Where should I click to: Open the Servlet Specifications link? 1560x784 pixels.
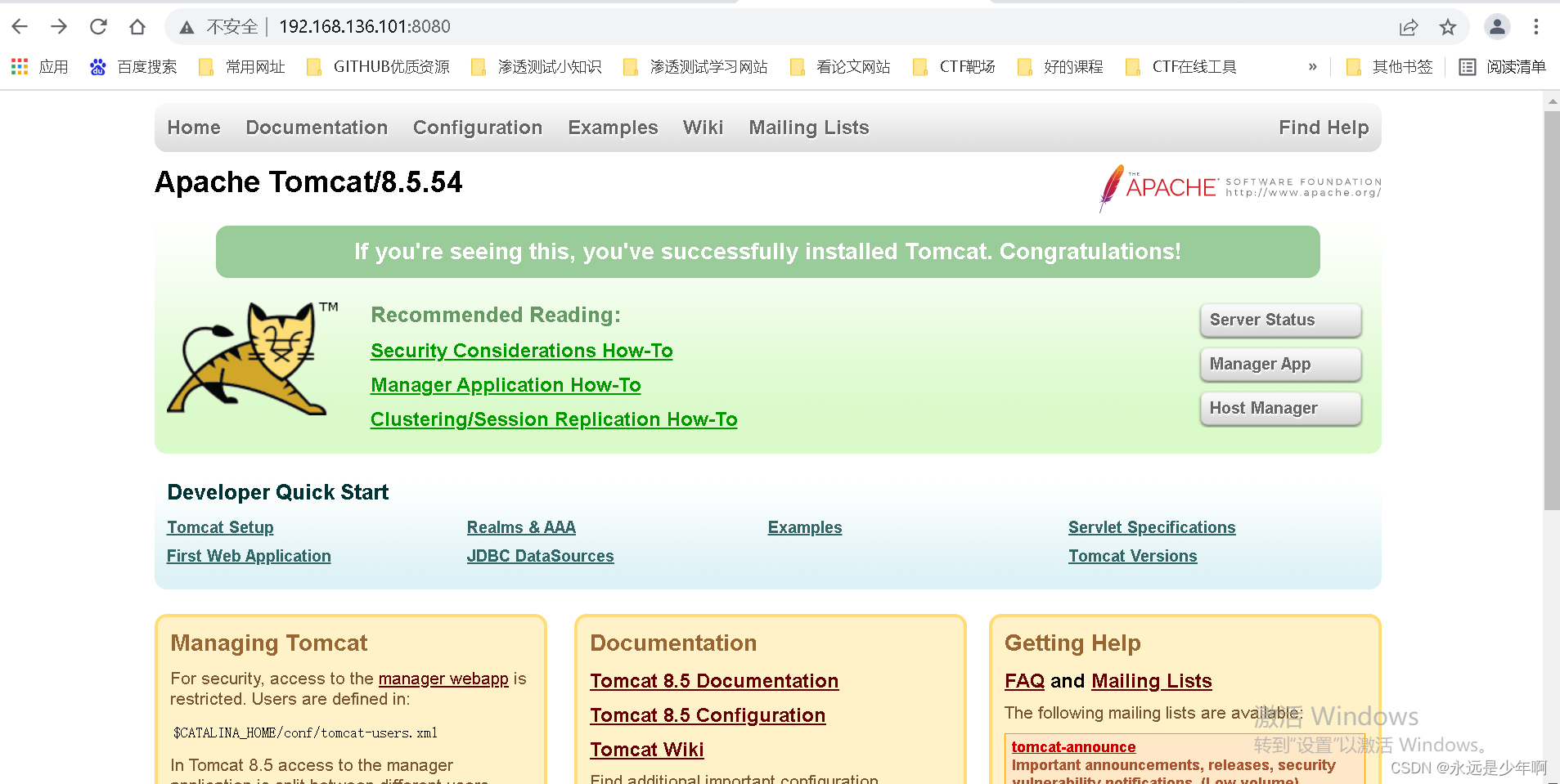pos(1152,527)
